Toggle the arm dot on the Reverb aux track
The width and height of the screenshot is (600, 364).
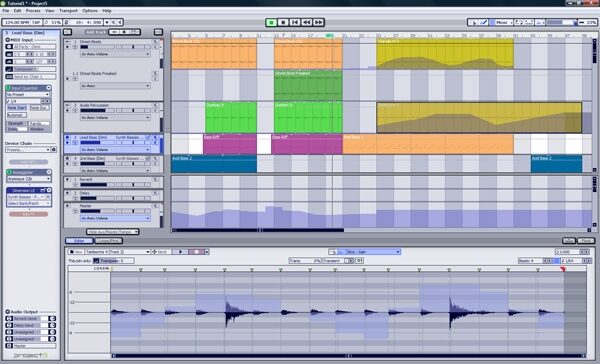68,179
